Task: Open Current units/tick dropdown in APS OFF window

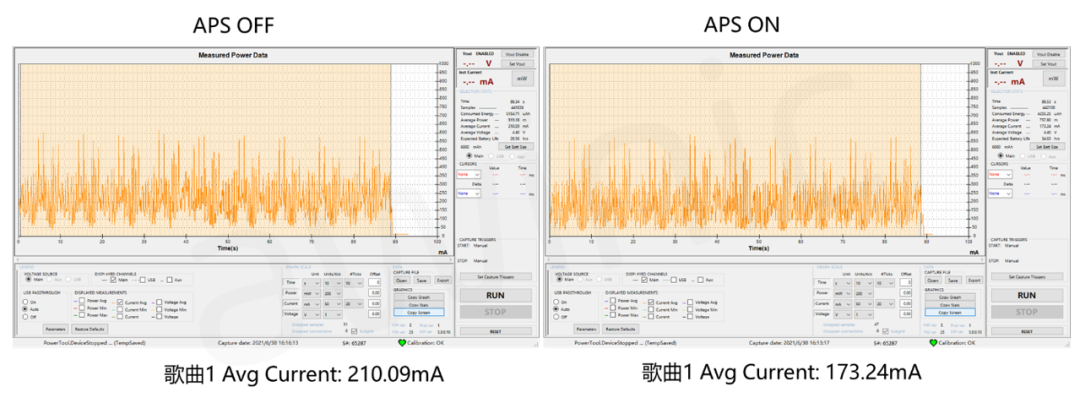Action: 333,304
